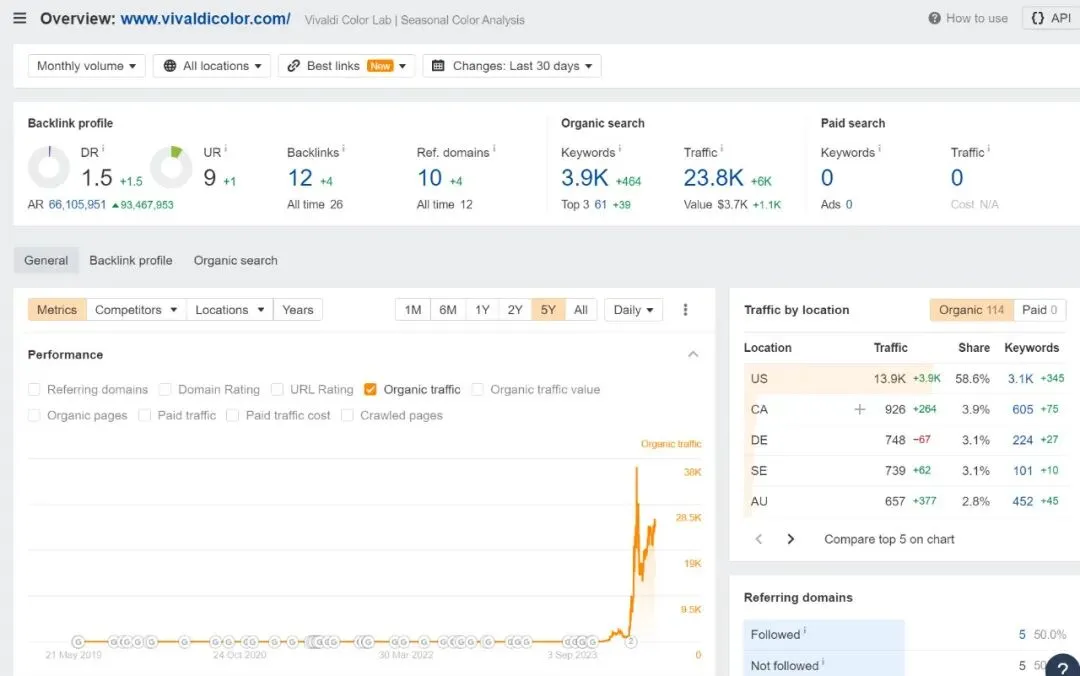Enable the Domain Rating checkbox
The width and height of the screenshot is (1080, 676).
pos(165,389)
